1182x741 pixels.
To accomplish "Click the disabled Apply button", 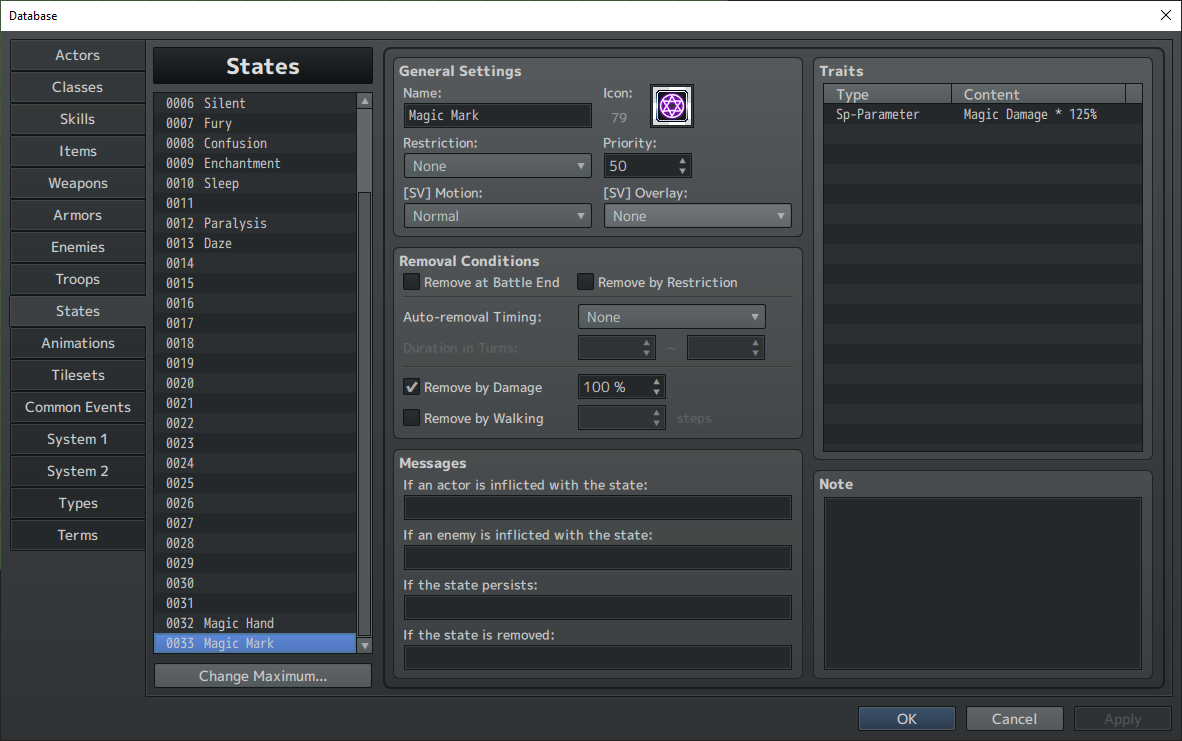I will [1122, 718].
